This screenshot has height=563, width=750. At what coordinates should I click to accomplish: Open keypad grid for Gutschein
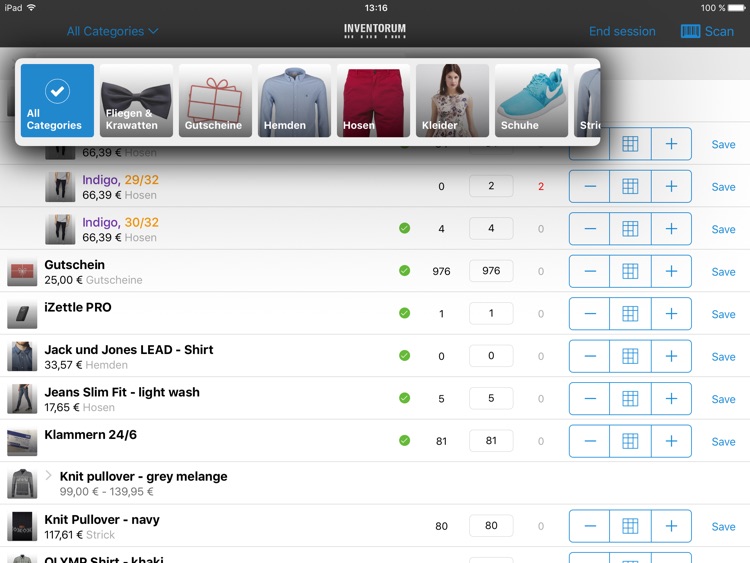point(630,271)
